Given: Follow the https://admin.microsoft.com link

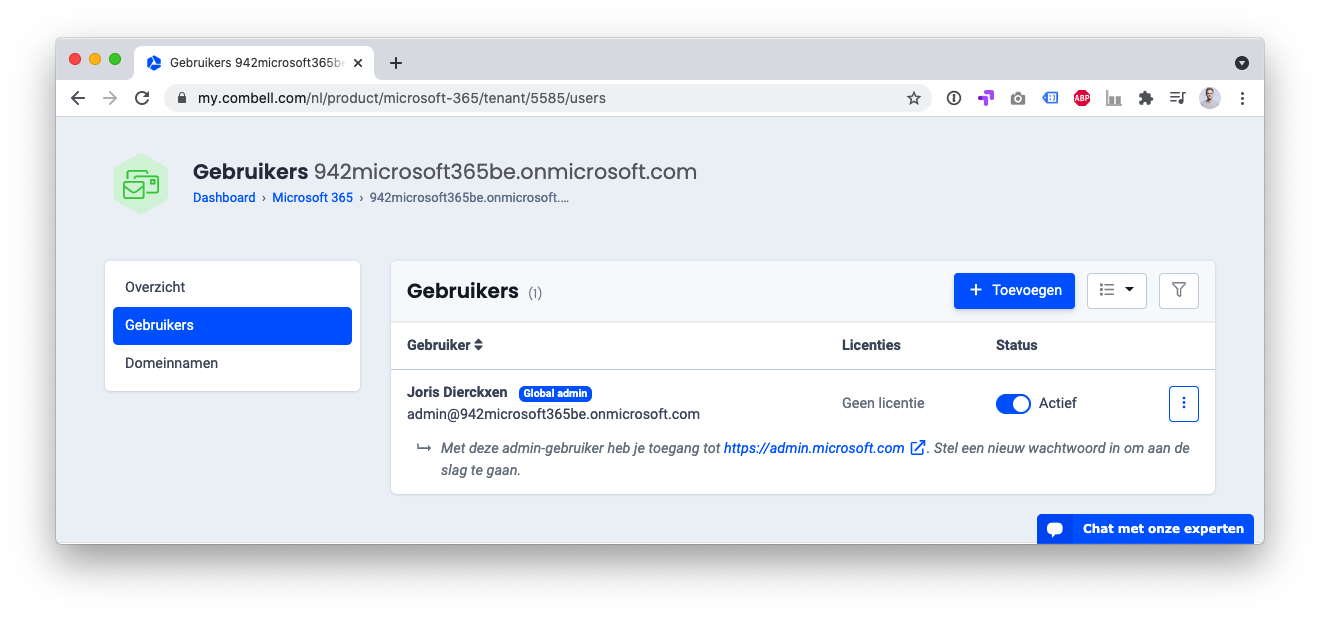Looking at the screenshot, I should (x=814, y=448).
